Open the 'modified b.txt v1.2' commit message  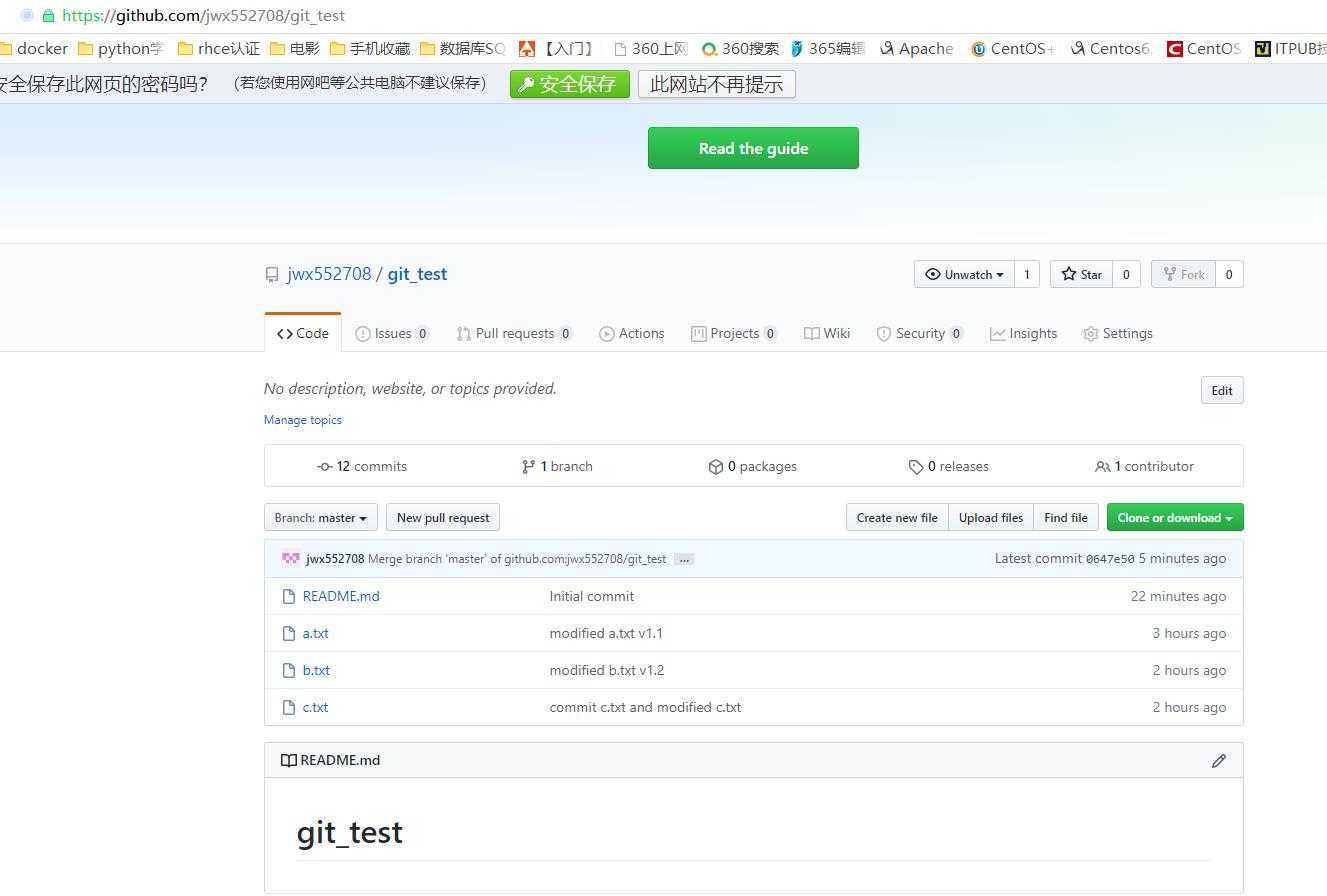coord(607,670)
